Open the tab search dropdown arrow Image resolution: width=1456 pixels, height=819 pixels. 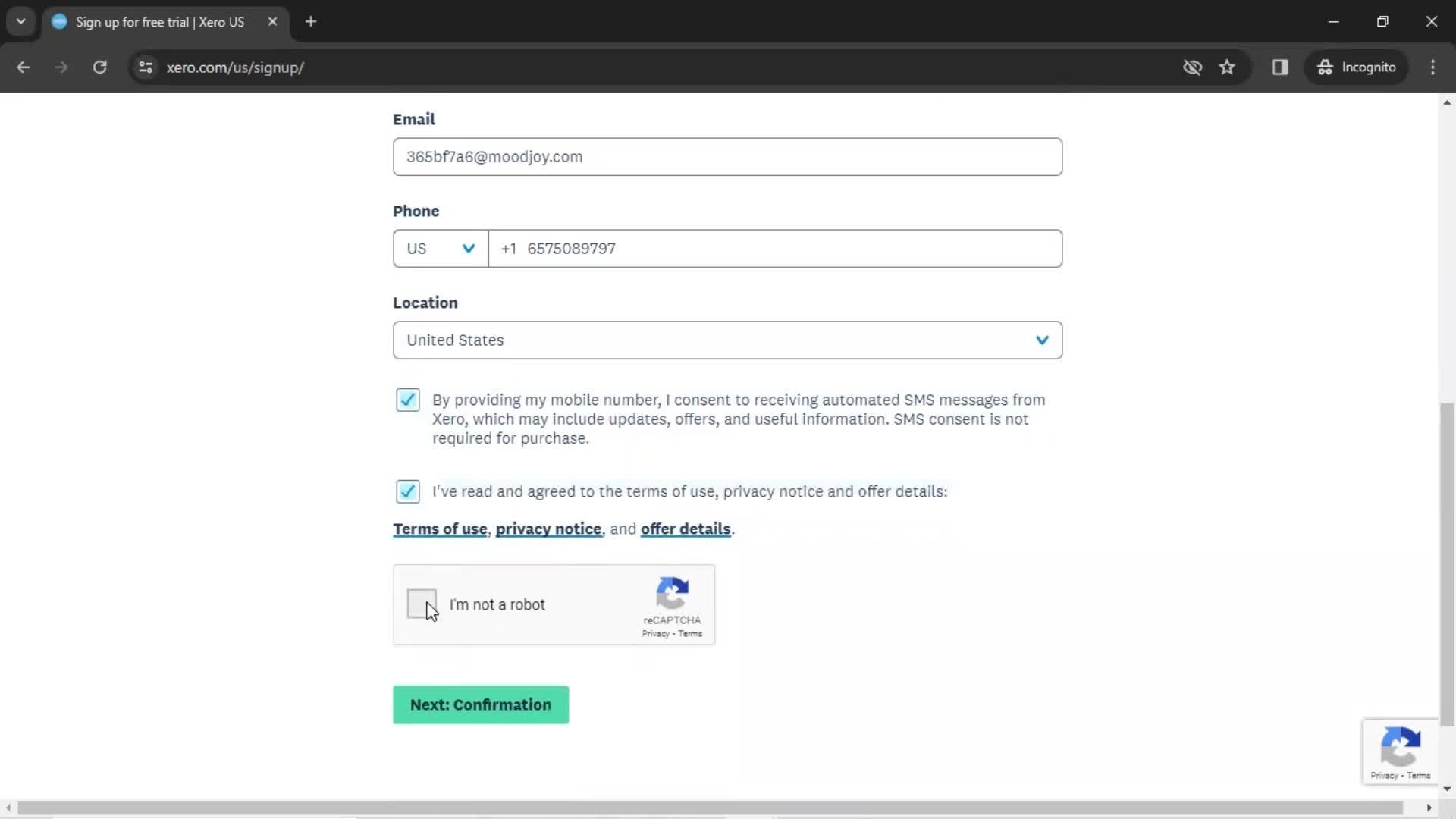pyautogui.click(x=21, y=21)
